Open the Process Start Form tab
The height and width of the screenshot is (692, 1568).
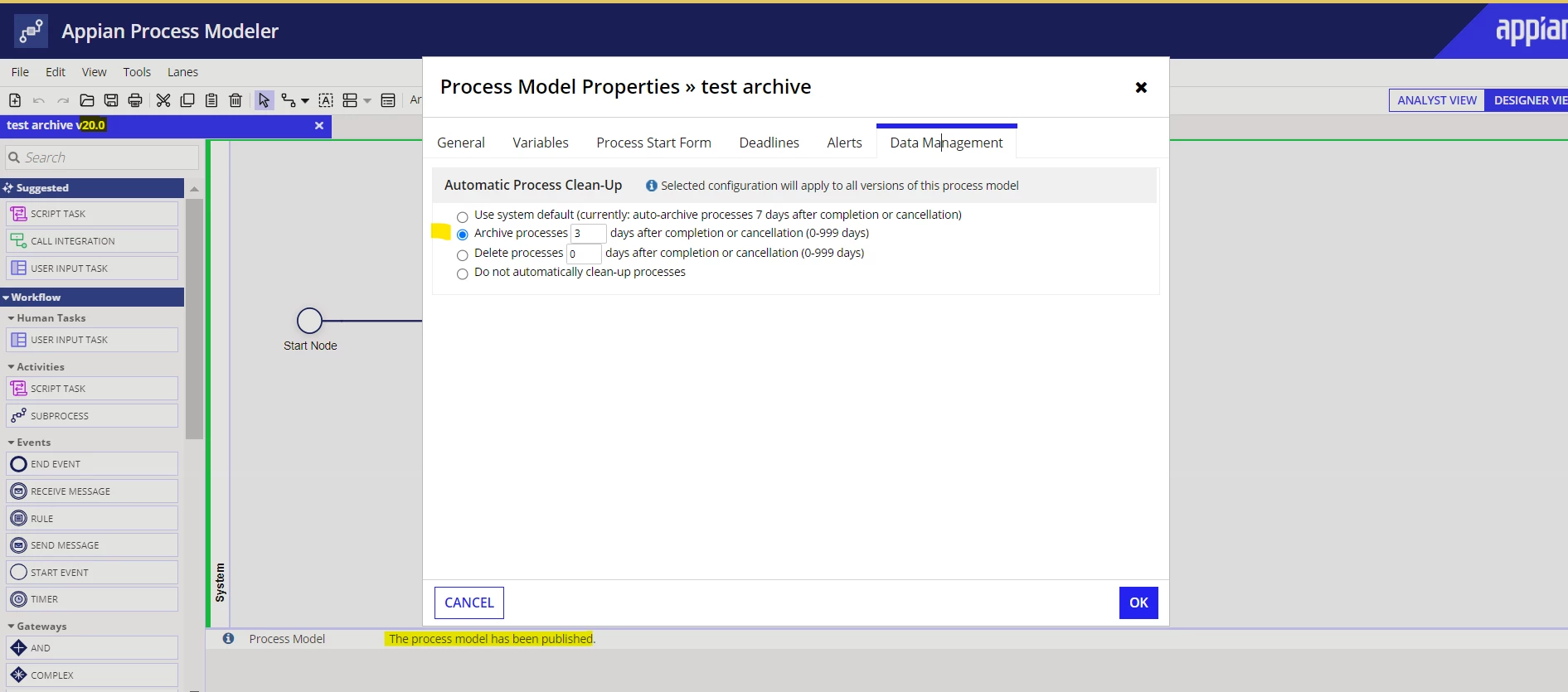[653, 143]
